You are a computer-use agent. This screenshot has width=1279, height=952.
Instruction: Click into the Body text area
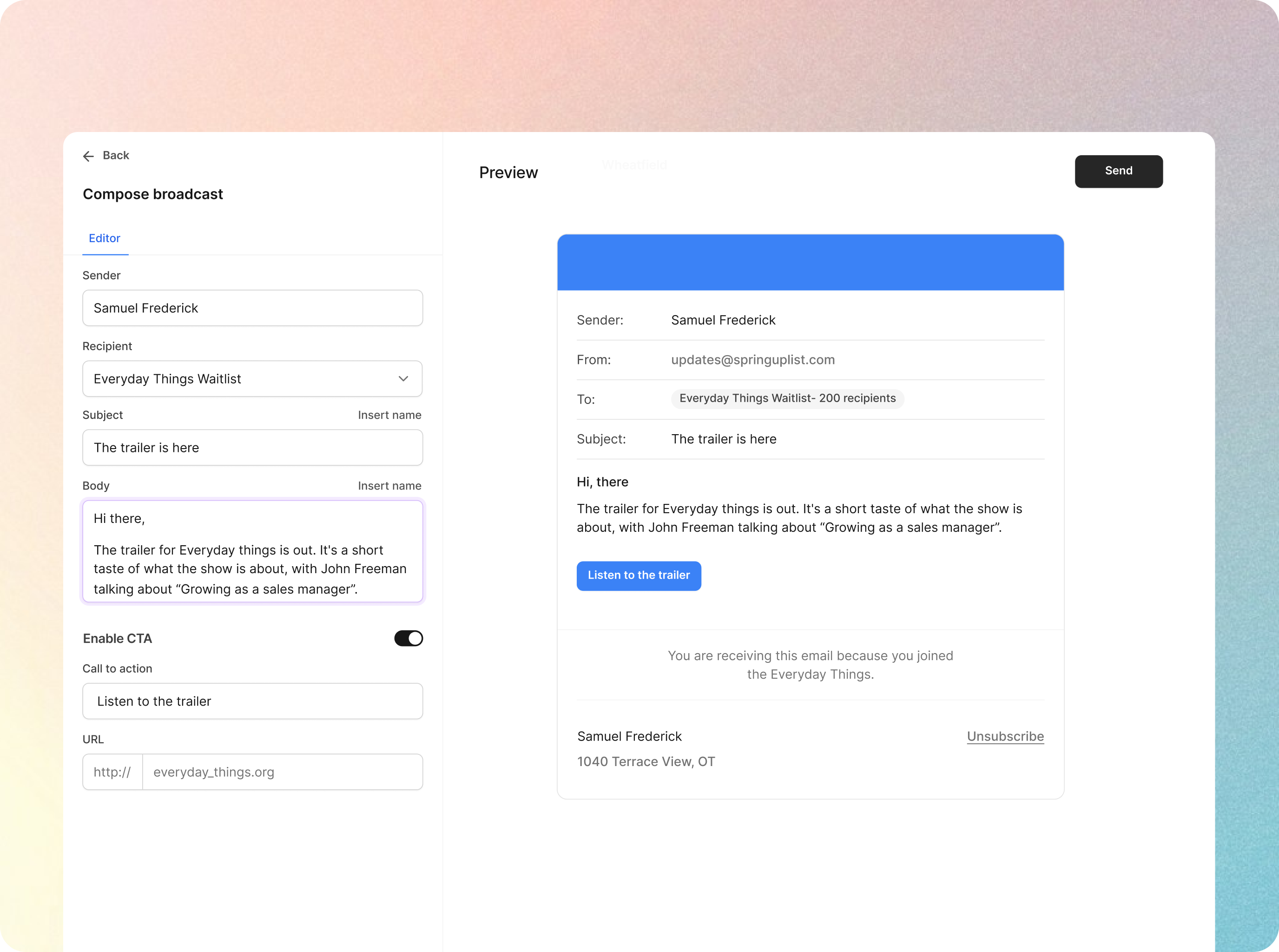click(252, 551)
